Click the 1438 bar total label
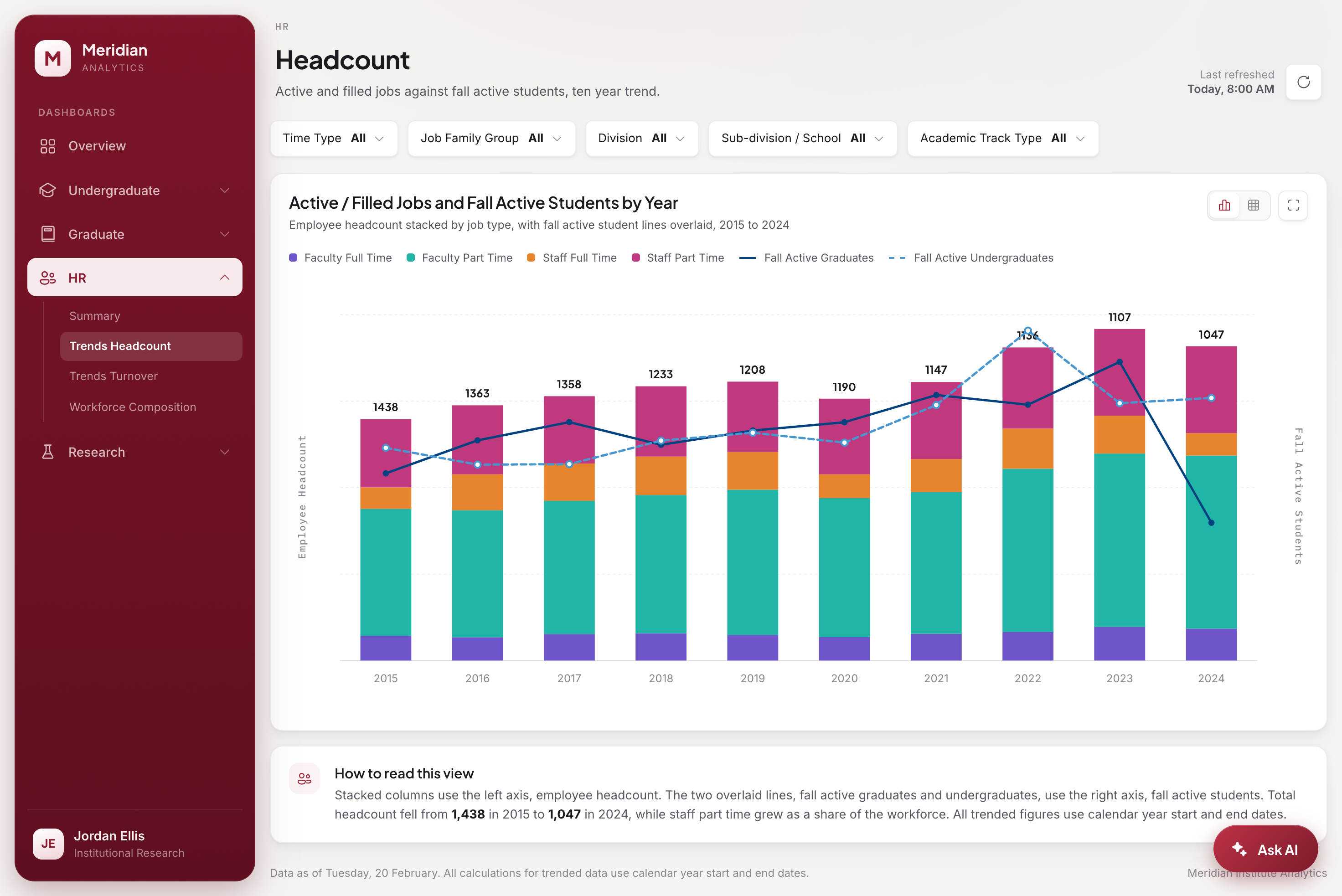The width and height of the screenshot is (1342, 896). [x=386, y=407]
